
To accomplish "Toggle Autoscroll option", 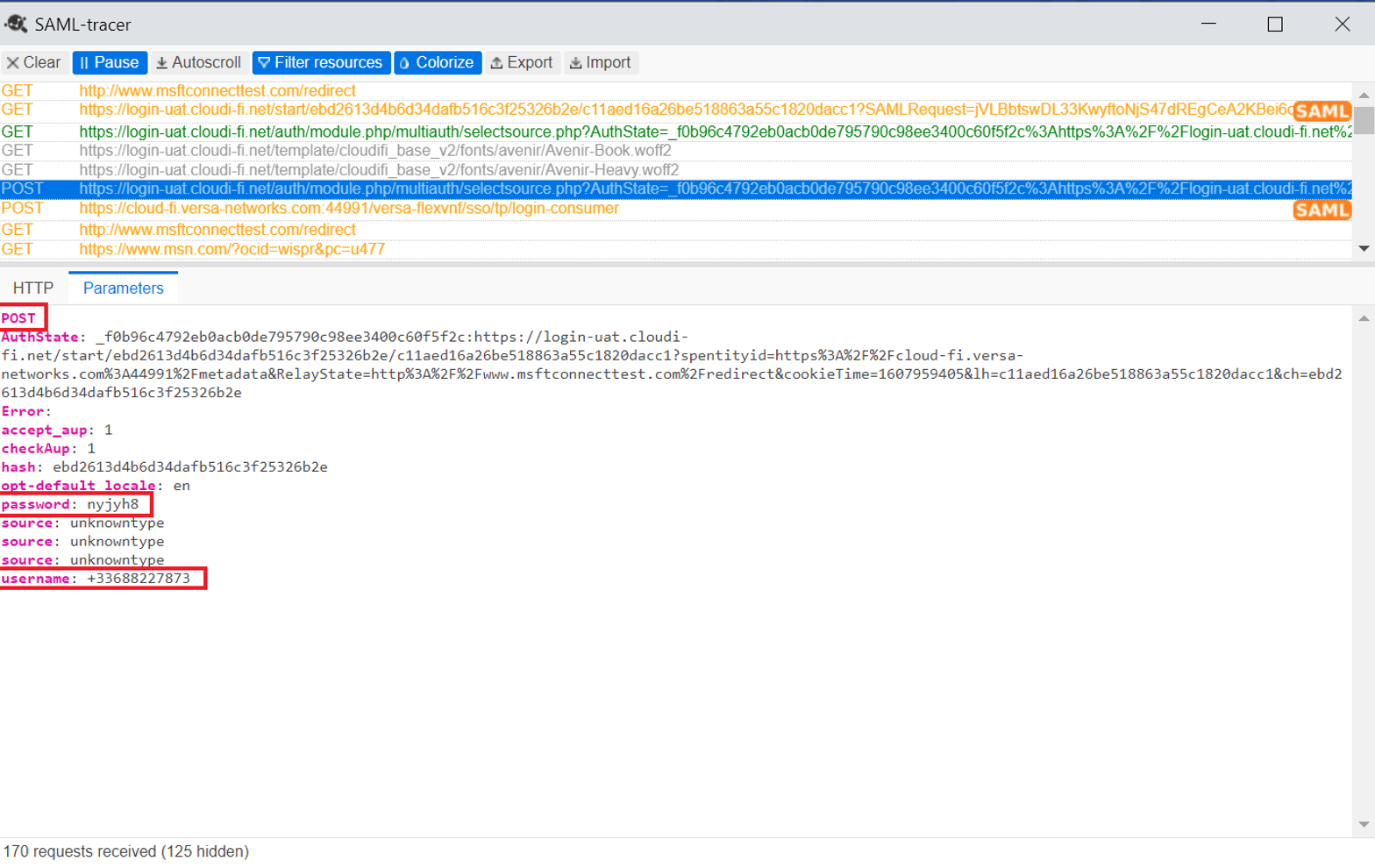I will [x=198, y=62].
